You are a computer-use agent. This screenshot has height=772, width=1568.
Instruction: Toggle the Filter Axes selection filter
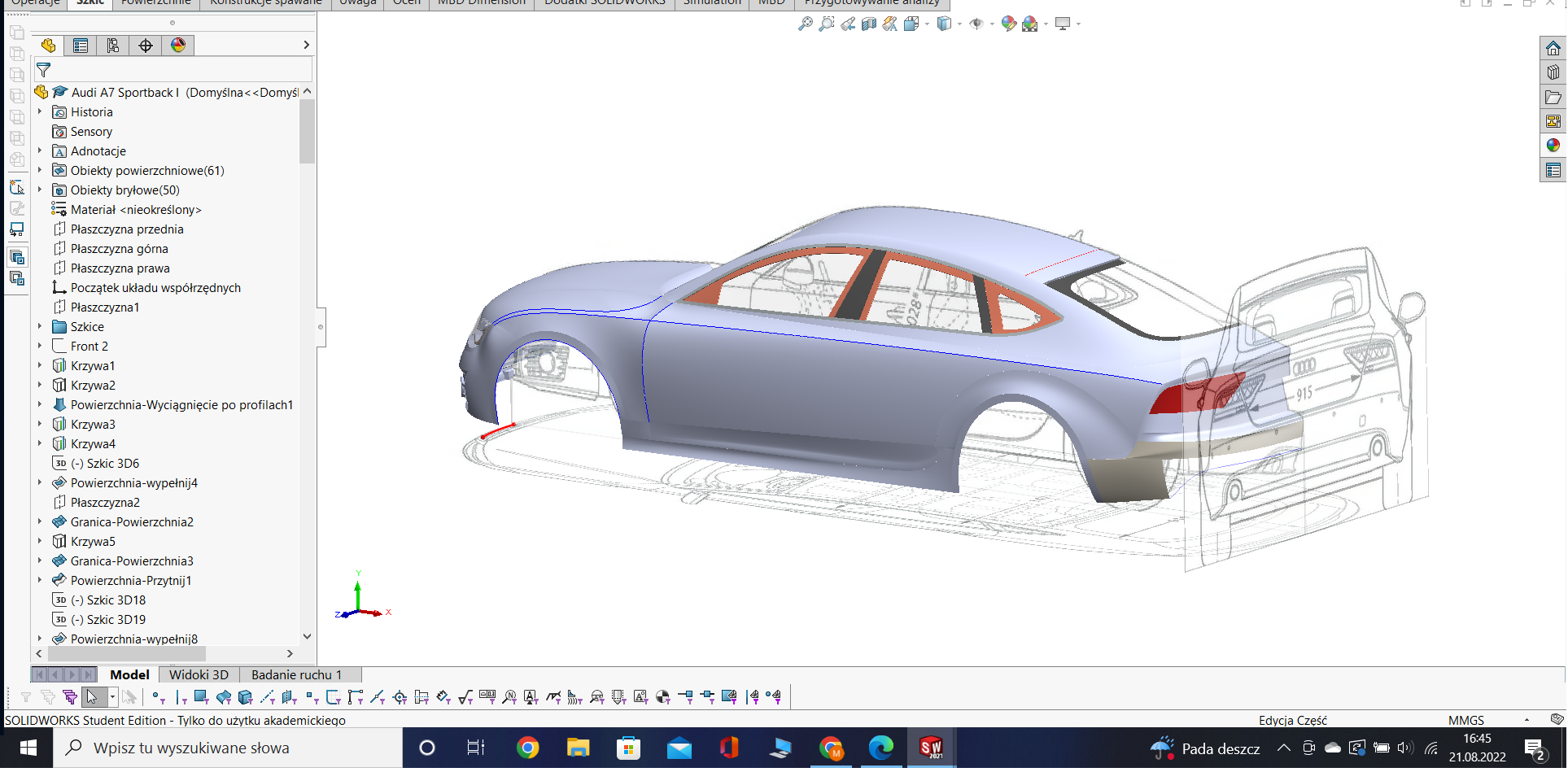tap(267, 697)
